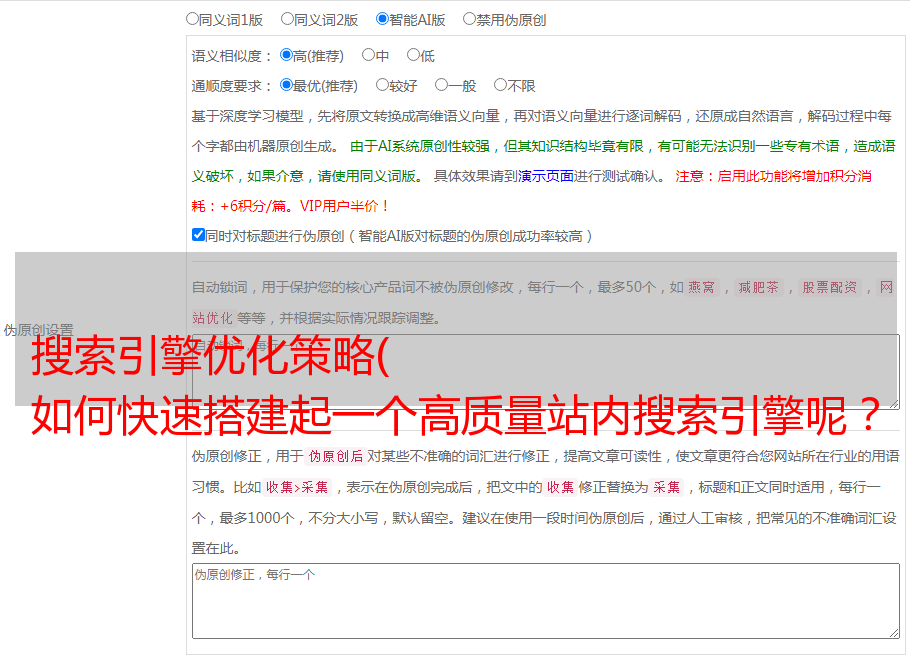
Task: Click the resize grip of 伪原创修正 textarea
Action: coord(894,633)
